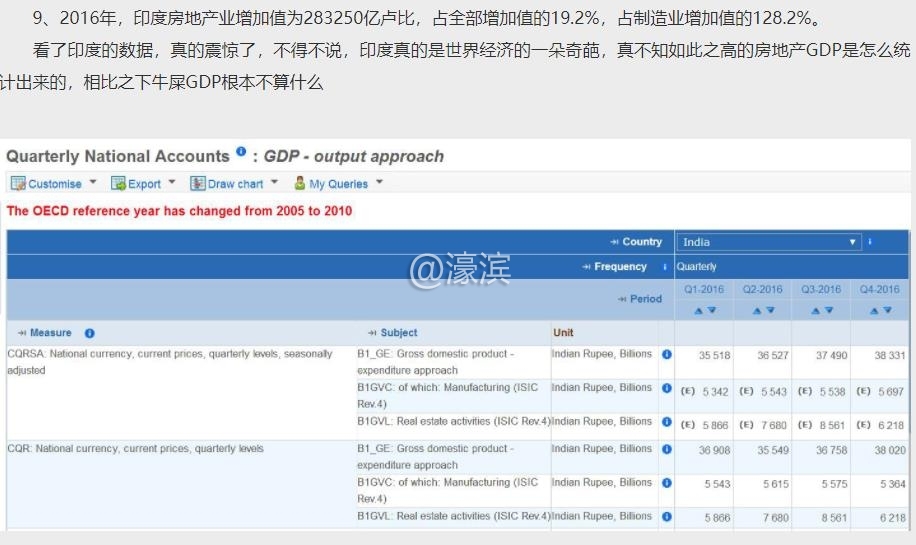Sort Q1-2016 column descending with down arrow
916x545 pixels.
click(712, 311)
